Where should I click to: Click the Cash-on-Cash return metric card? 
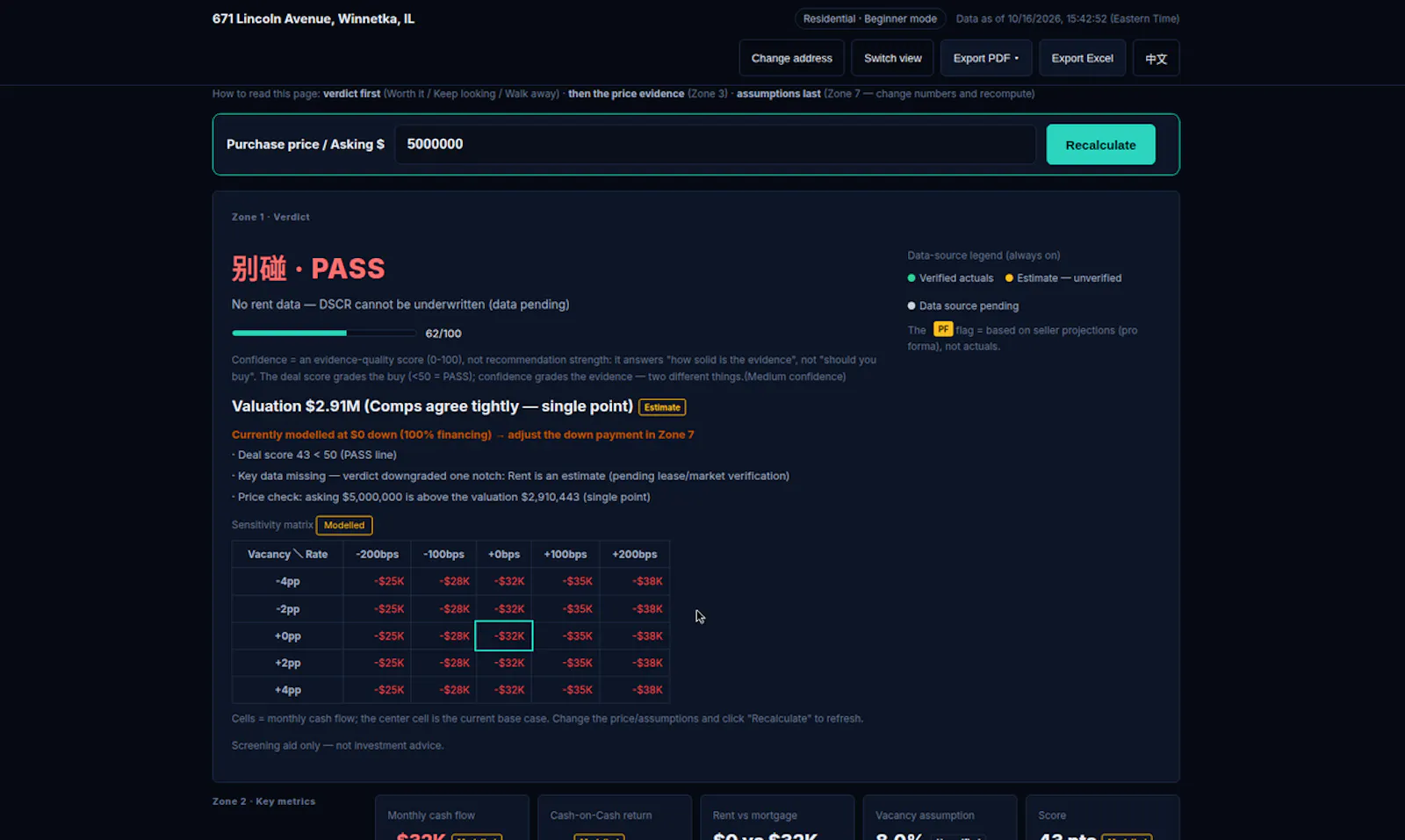(x=615, y=817)
